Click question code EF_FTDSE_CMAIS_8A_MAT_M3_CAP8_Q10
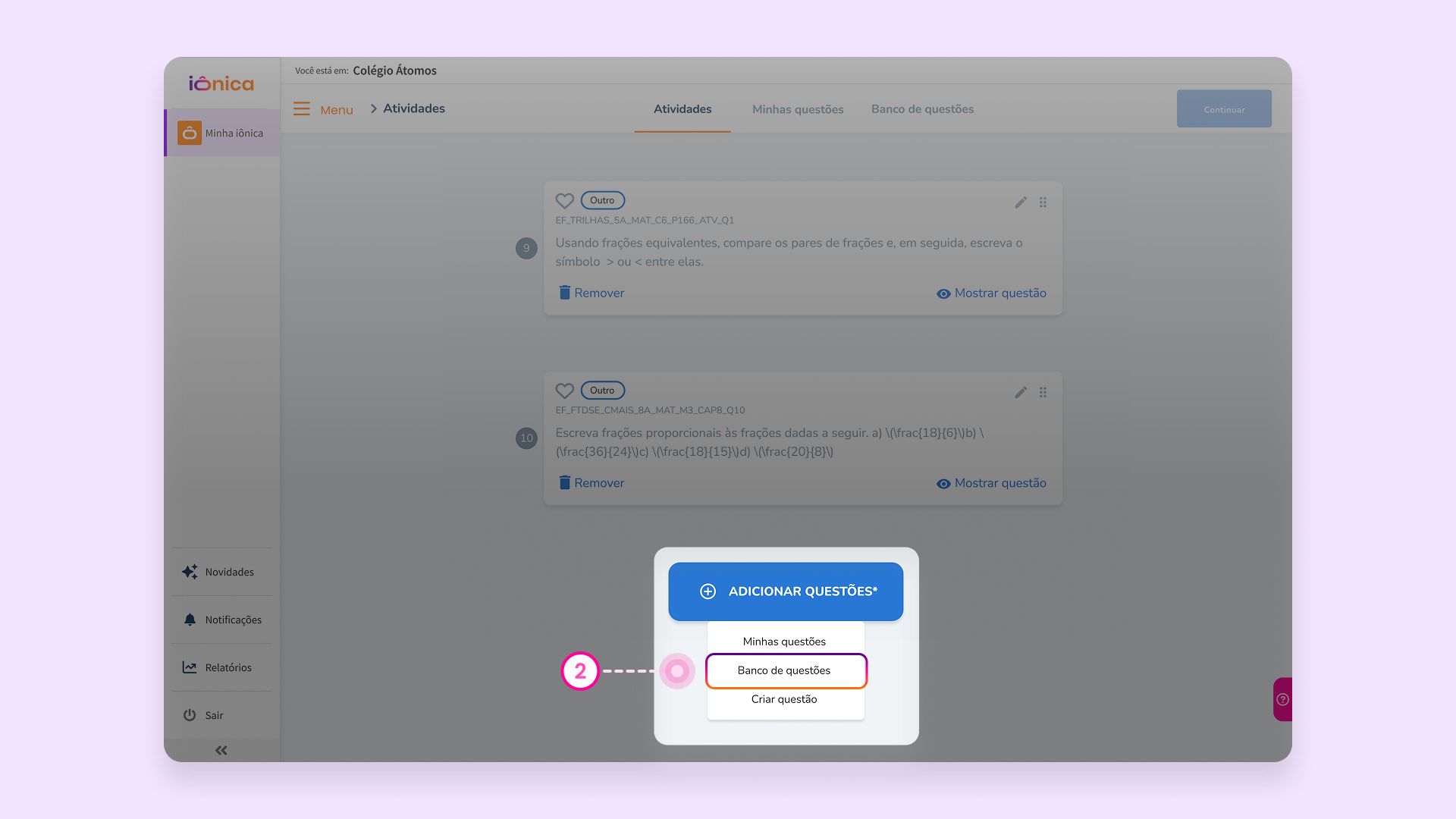Screen dimensions: 1456x819 coord(650,410)
